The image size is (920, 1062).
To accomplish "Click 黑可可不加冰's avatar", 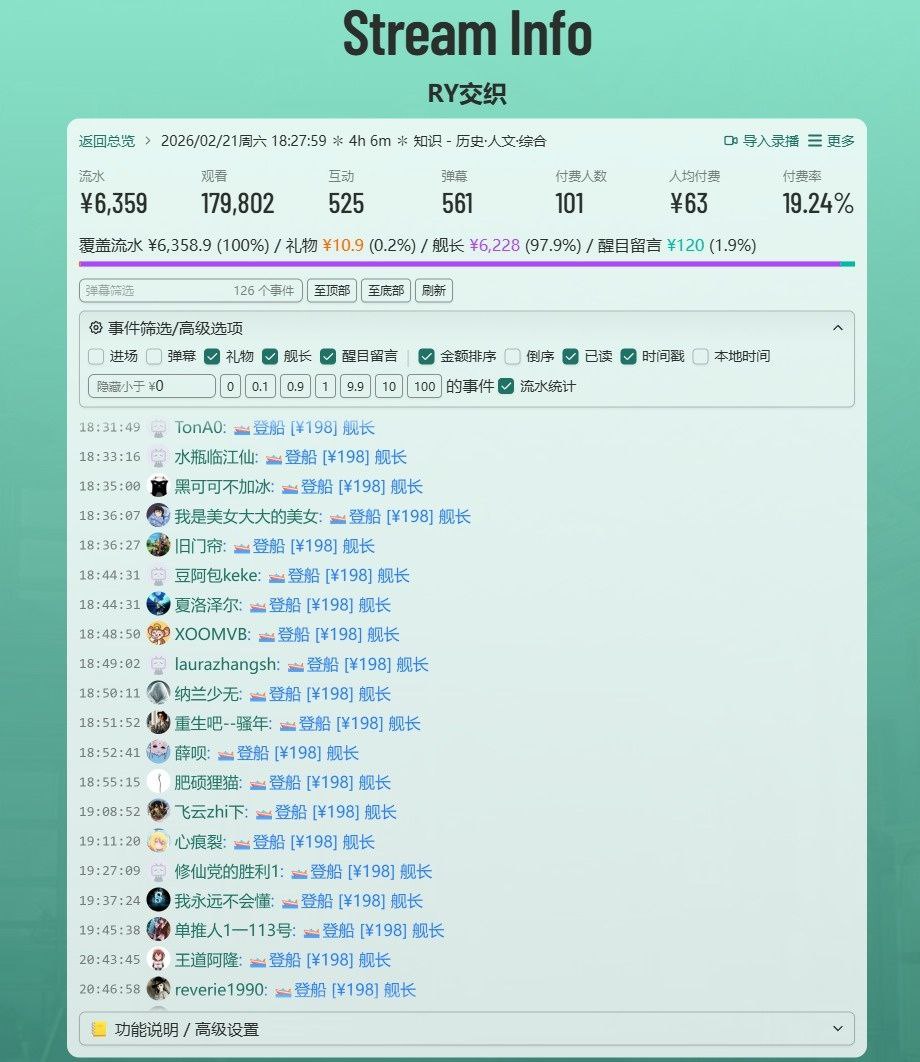I will (159, 486).
